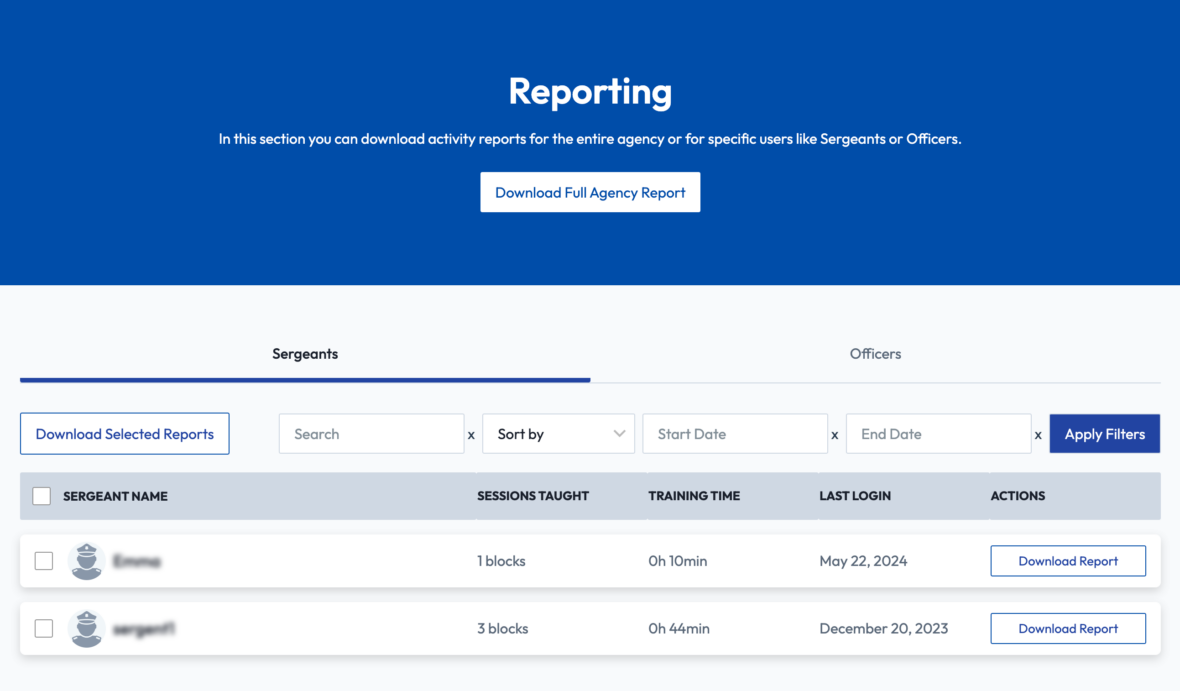The width and height of the screenshot is (1180, 691).
Task: Check the checkbox on Emma's row
Action: click(43, 561)
